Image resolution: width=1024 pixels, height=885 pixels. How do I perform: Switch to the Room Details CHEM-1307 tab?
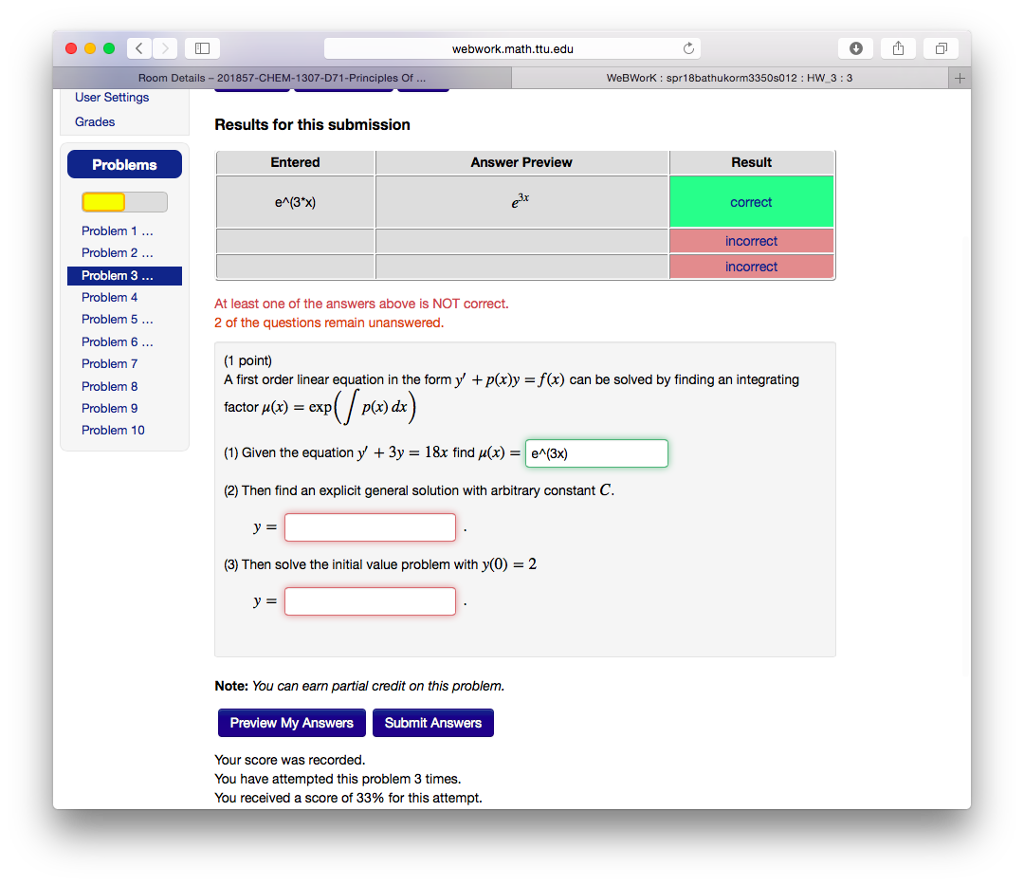[x=283, y=76]
